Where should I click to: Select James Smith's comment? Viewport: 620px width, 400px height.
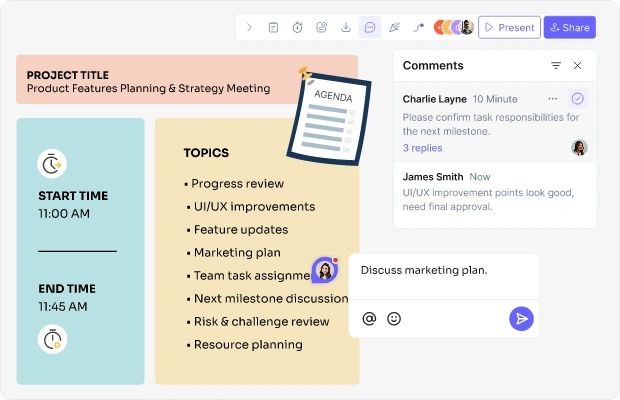pos(495,192)
